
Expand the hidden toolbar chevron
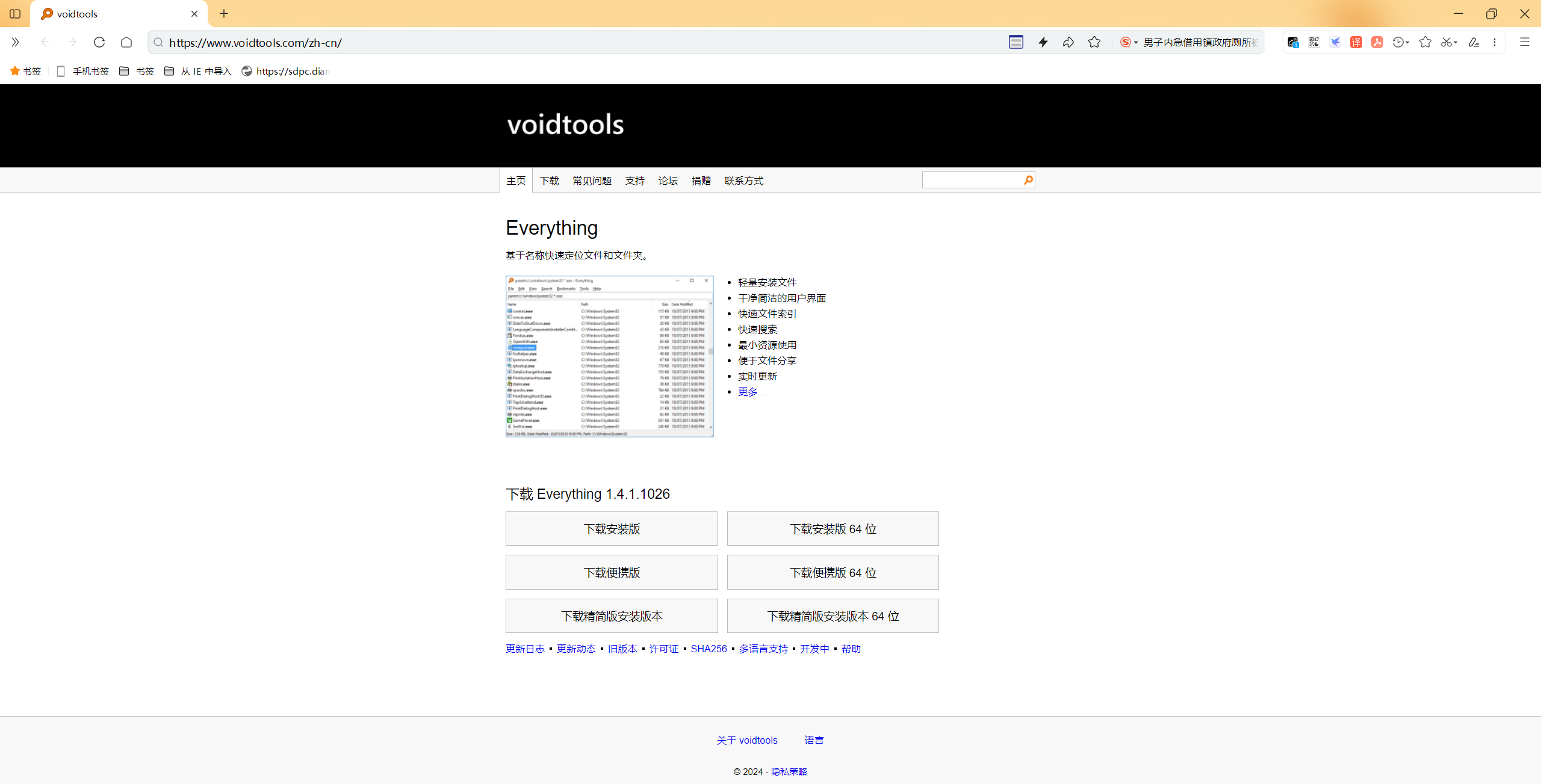click(x=15, y=42)
